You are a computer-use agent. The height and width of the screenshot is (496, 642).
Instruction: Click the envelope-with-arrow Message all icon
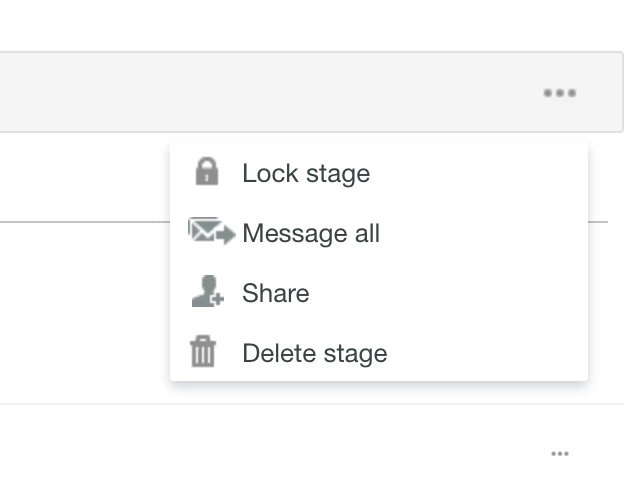point(211,232)
